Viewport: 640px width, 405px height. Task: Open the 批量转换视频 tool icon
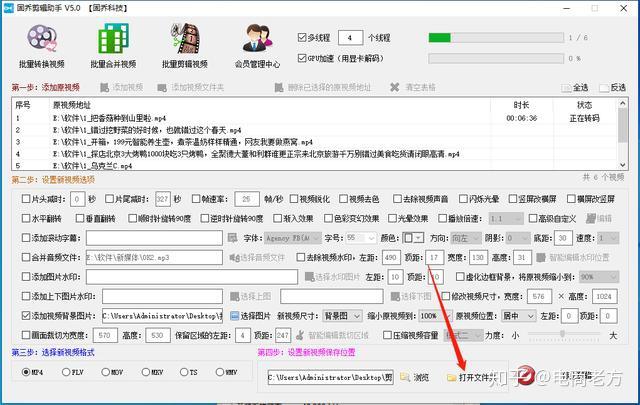pyautogui.click(x=41, y=39)
